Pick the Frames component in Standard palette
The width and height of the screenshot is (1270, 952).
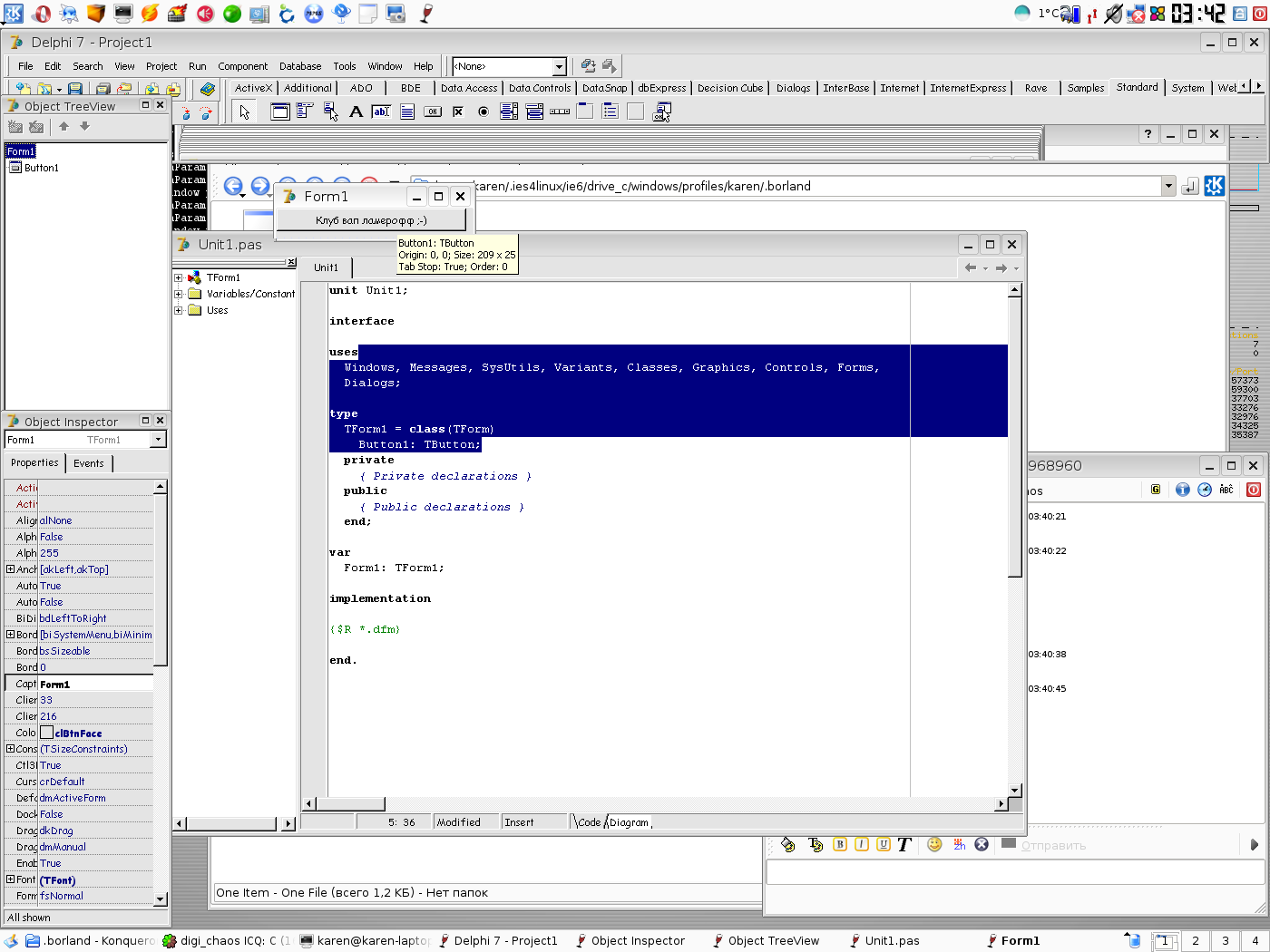click(x=280, y=112)
